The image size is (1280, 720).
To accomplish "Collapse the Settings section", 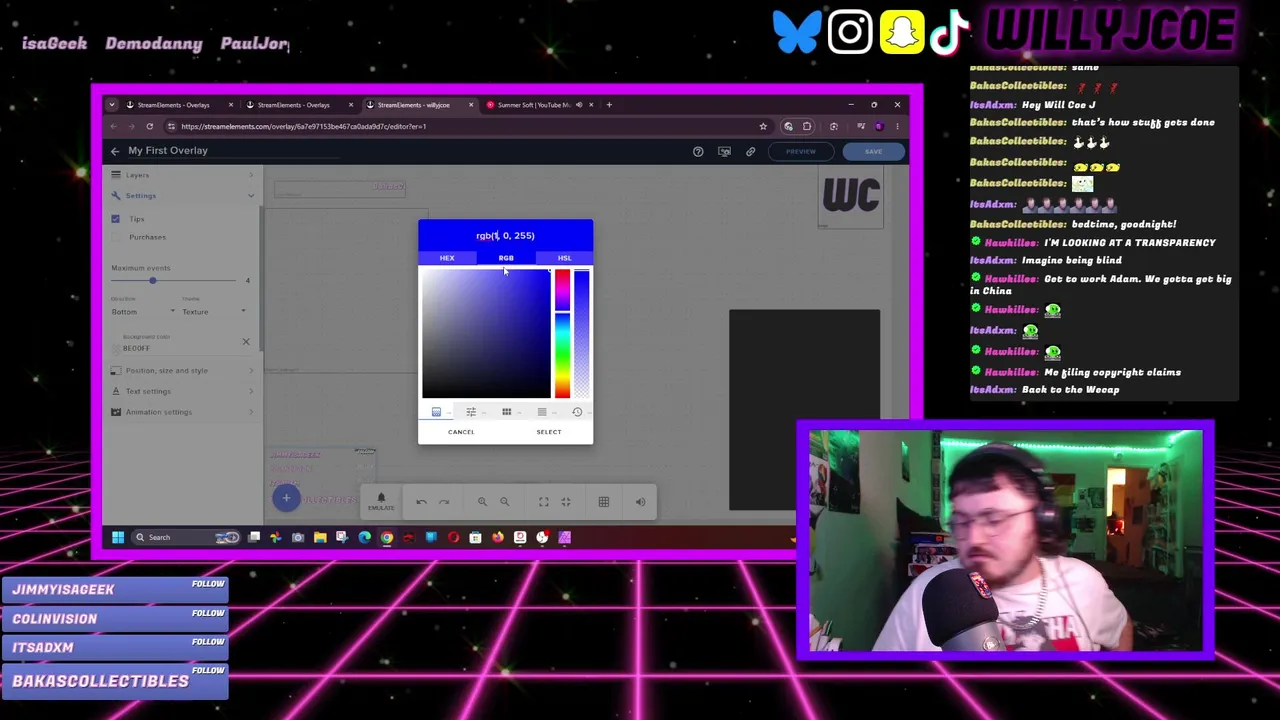I will click(183, 195).
